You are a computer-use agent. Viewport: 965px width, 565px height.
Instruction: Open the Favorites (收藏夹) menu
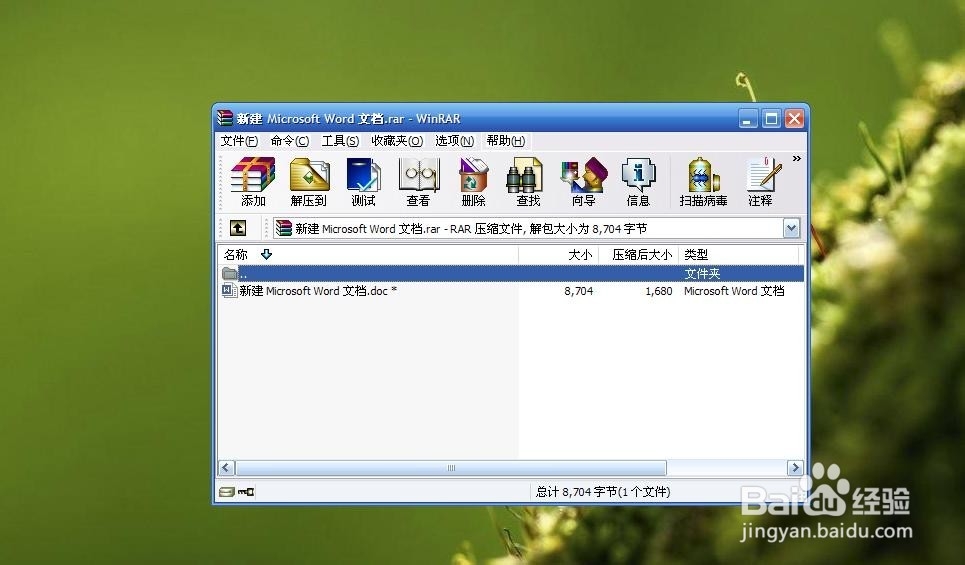[x=397, y=141]
